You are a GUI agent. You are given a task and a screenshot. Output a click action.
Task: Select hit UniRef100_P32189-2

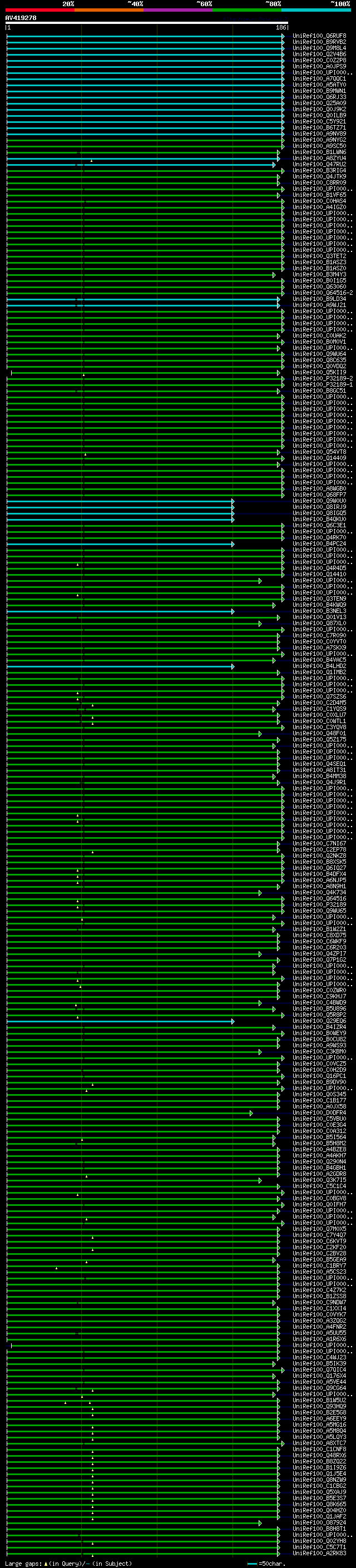pyautogui.click(x=323, y=379)
